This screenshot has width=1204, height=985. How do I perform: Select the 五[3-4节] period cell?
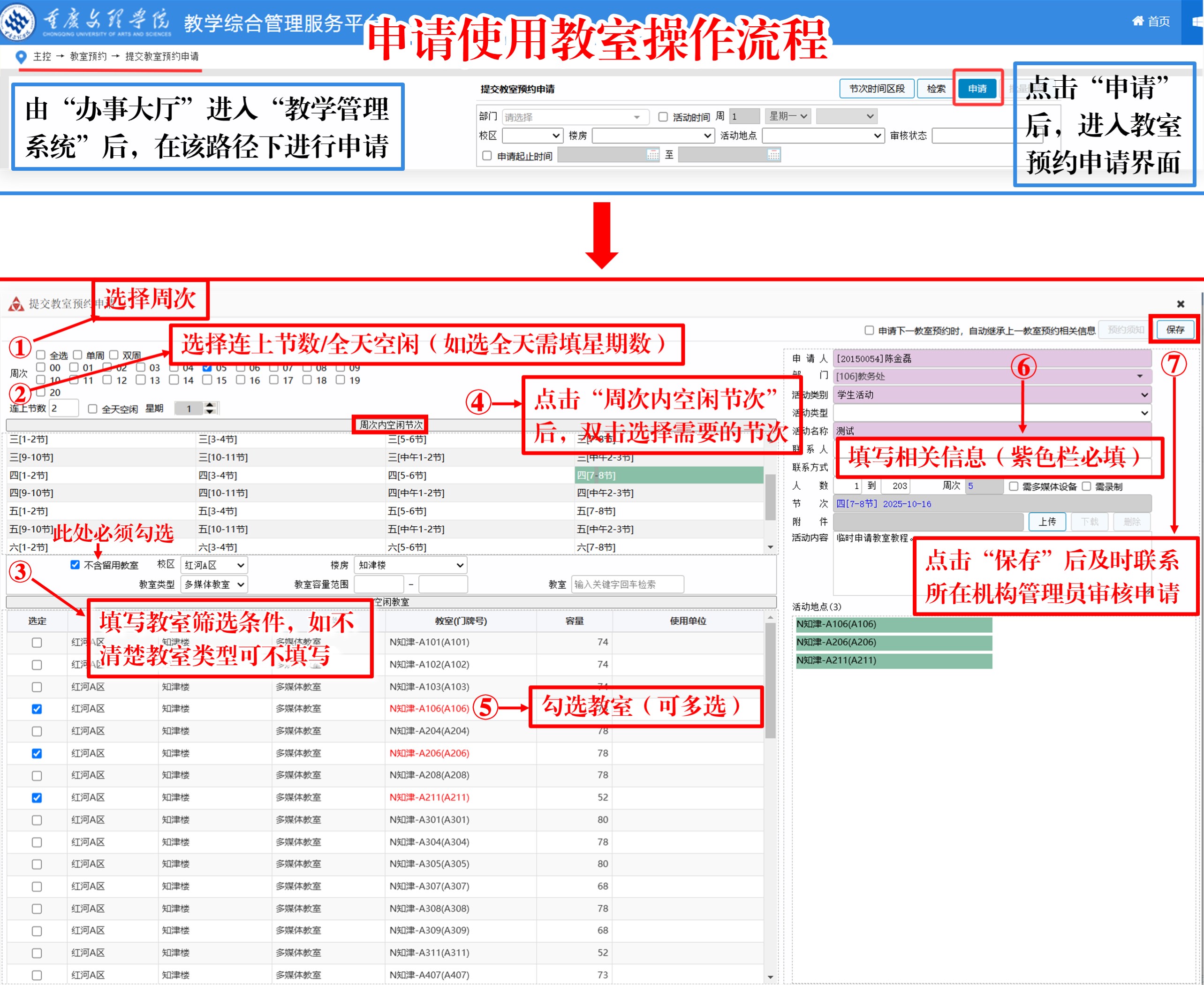[290, 511]
